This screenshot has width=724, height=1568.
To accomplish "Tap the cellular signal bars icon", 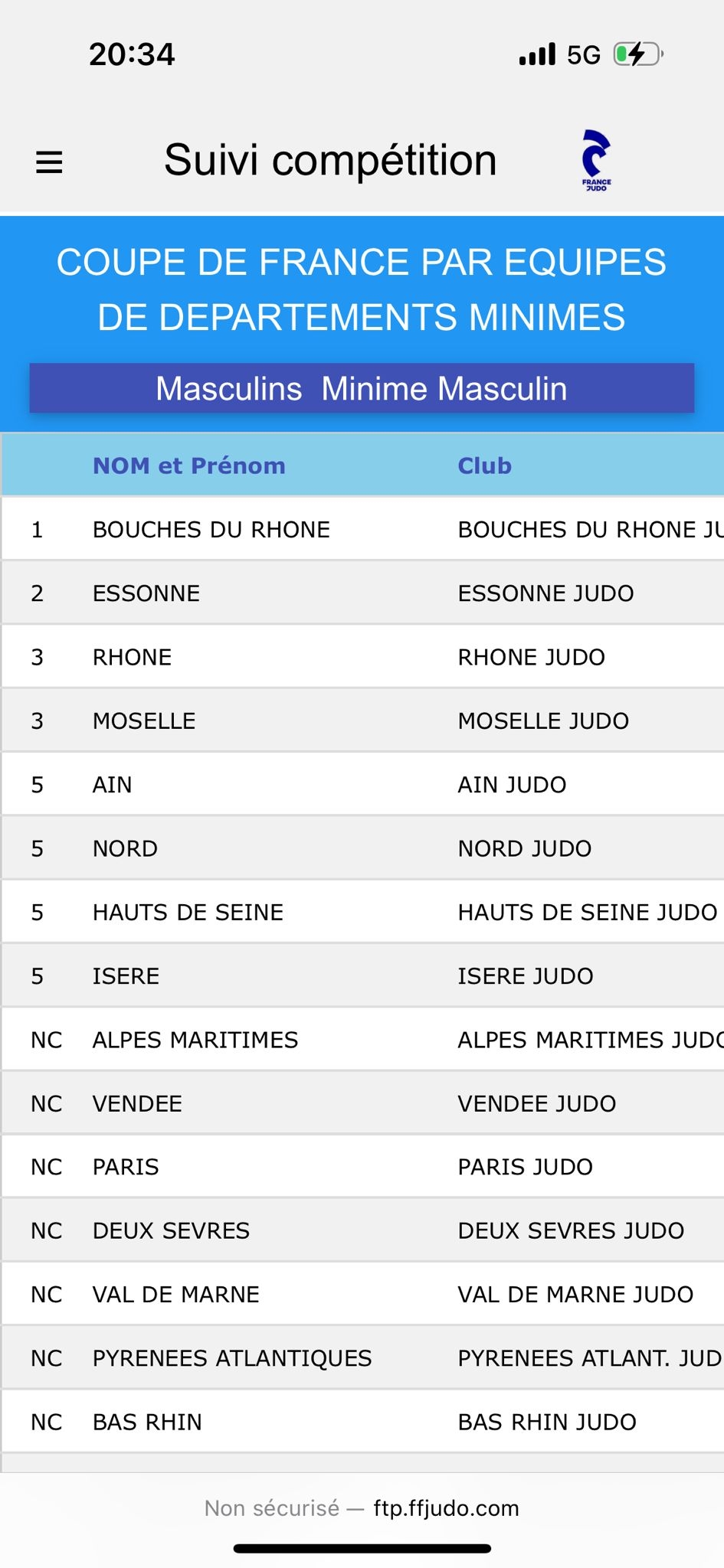I will tap(537, 54).
